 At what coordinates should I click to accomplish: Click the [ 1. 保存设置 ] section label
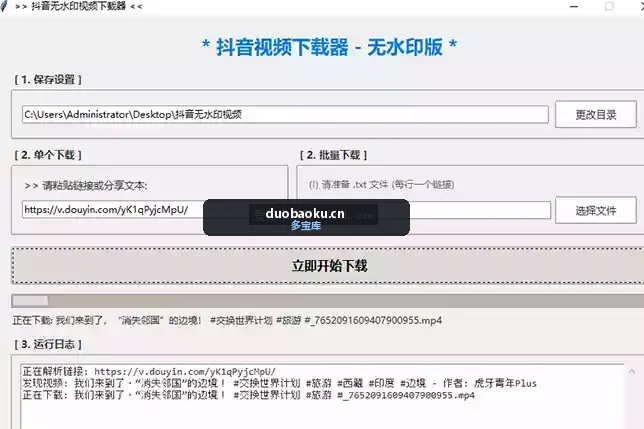pos(48,80)
